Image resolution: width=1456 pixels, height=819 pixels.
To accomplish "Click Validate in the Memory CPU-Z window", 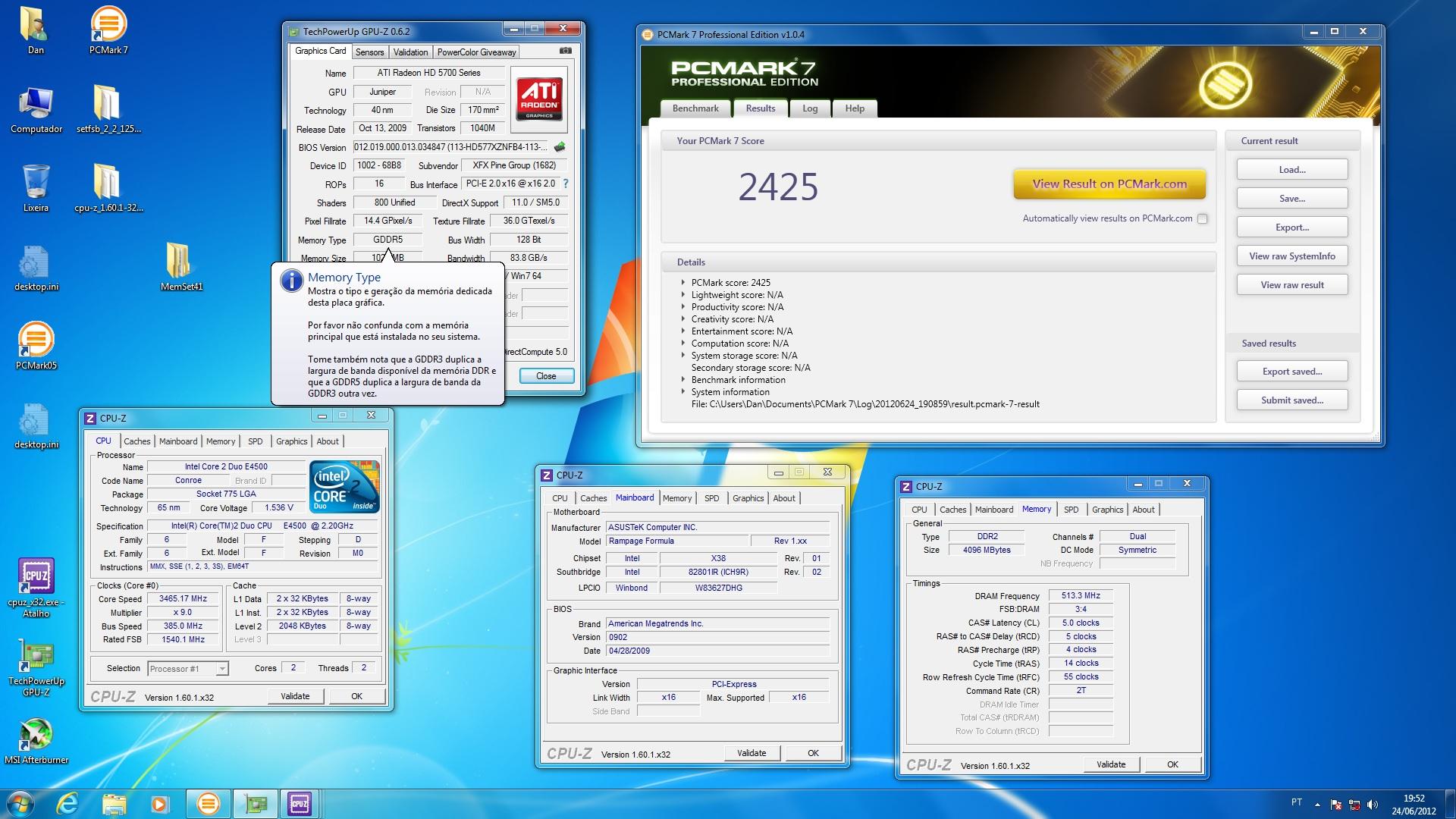I will pyautogui.click(x=1111, y=764).
